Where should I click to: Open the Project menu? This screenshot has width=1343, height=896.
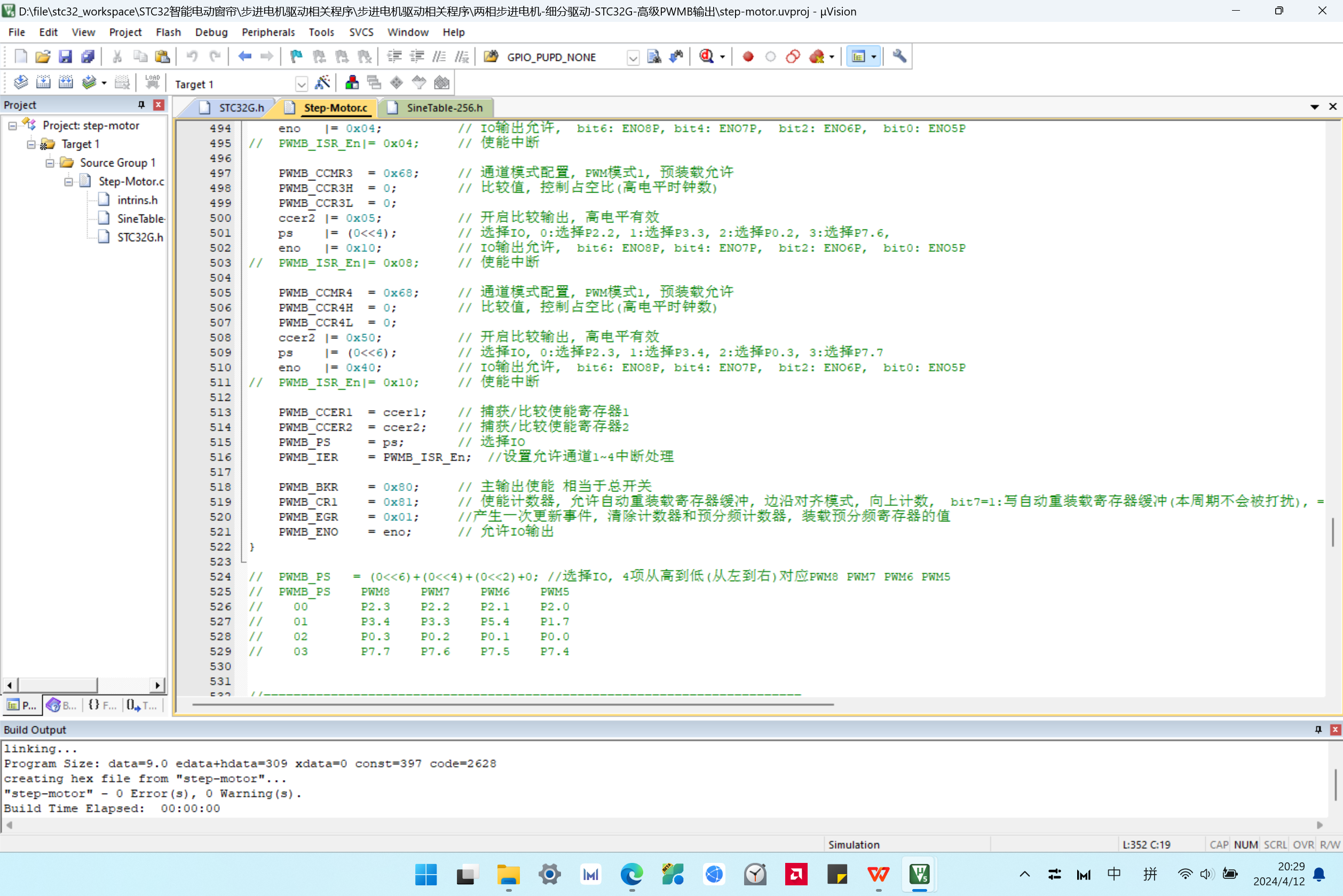tap(125, 33)
